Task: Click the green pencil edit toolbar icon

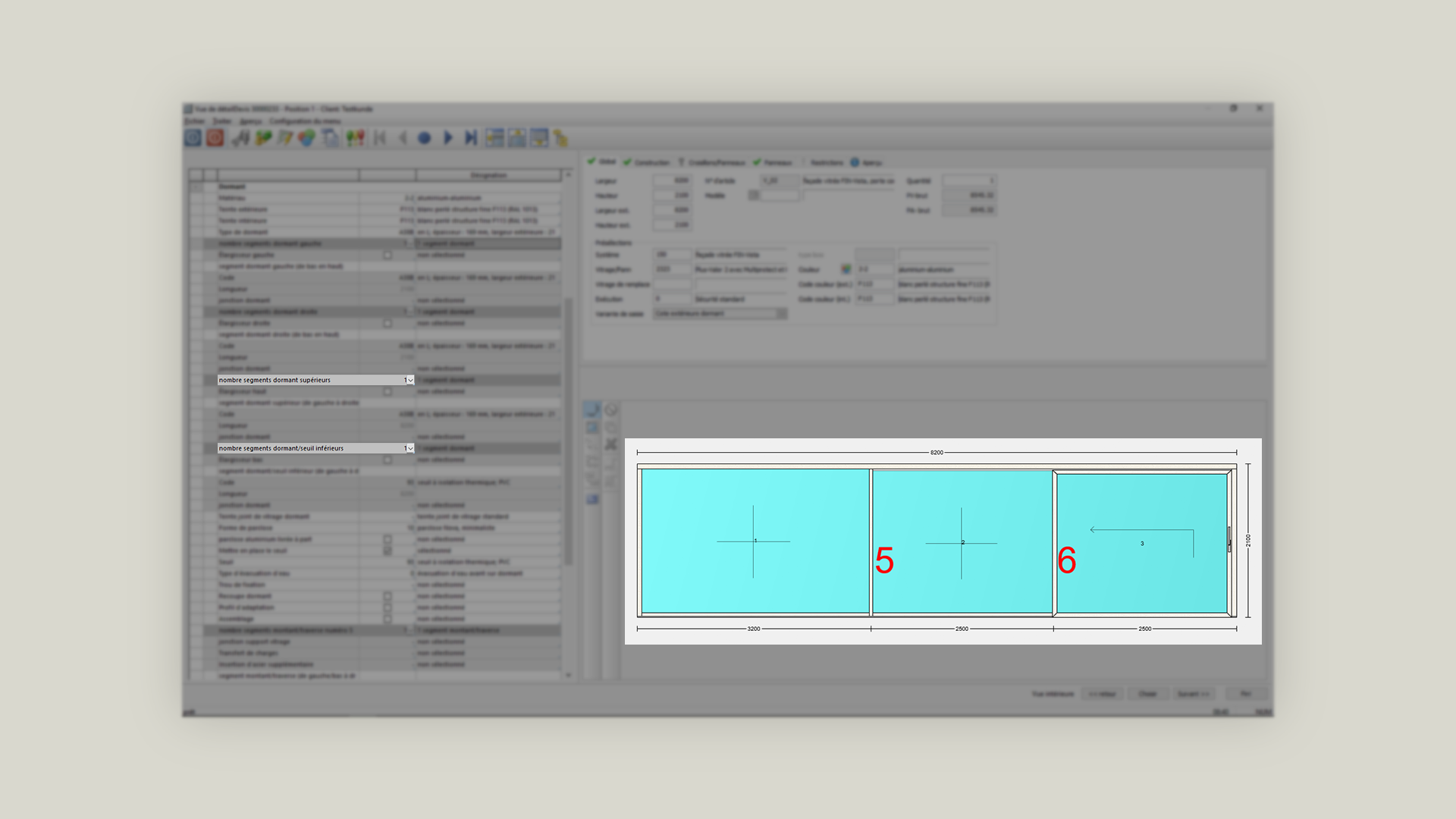Action: tap(285, 137)
